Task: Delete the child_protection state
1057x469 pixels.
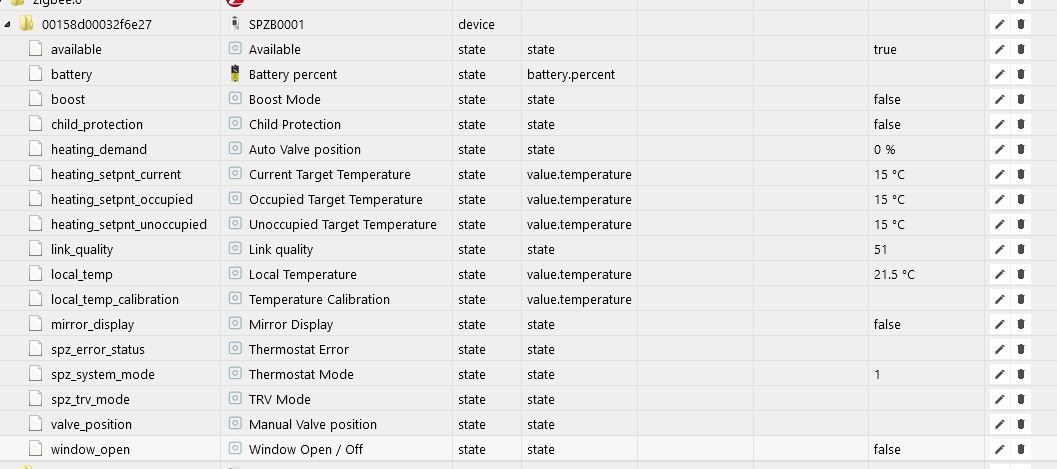Action: pyautogui.click(x=1021, y=124)
